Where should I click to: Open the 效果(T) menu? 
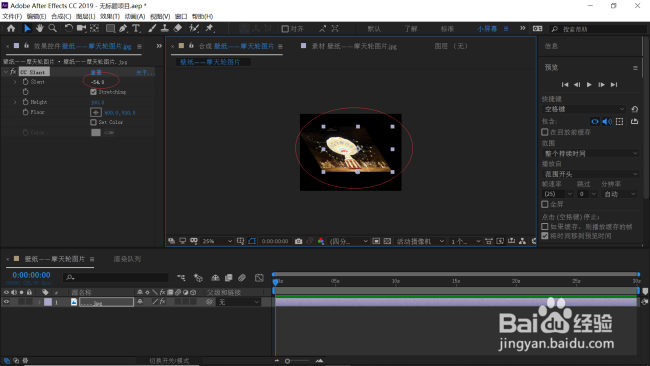pyautogui.click(x=110, y=17)
